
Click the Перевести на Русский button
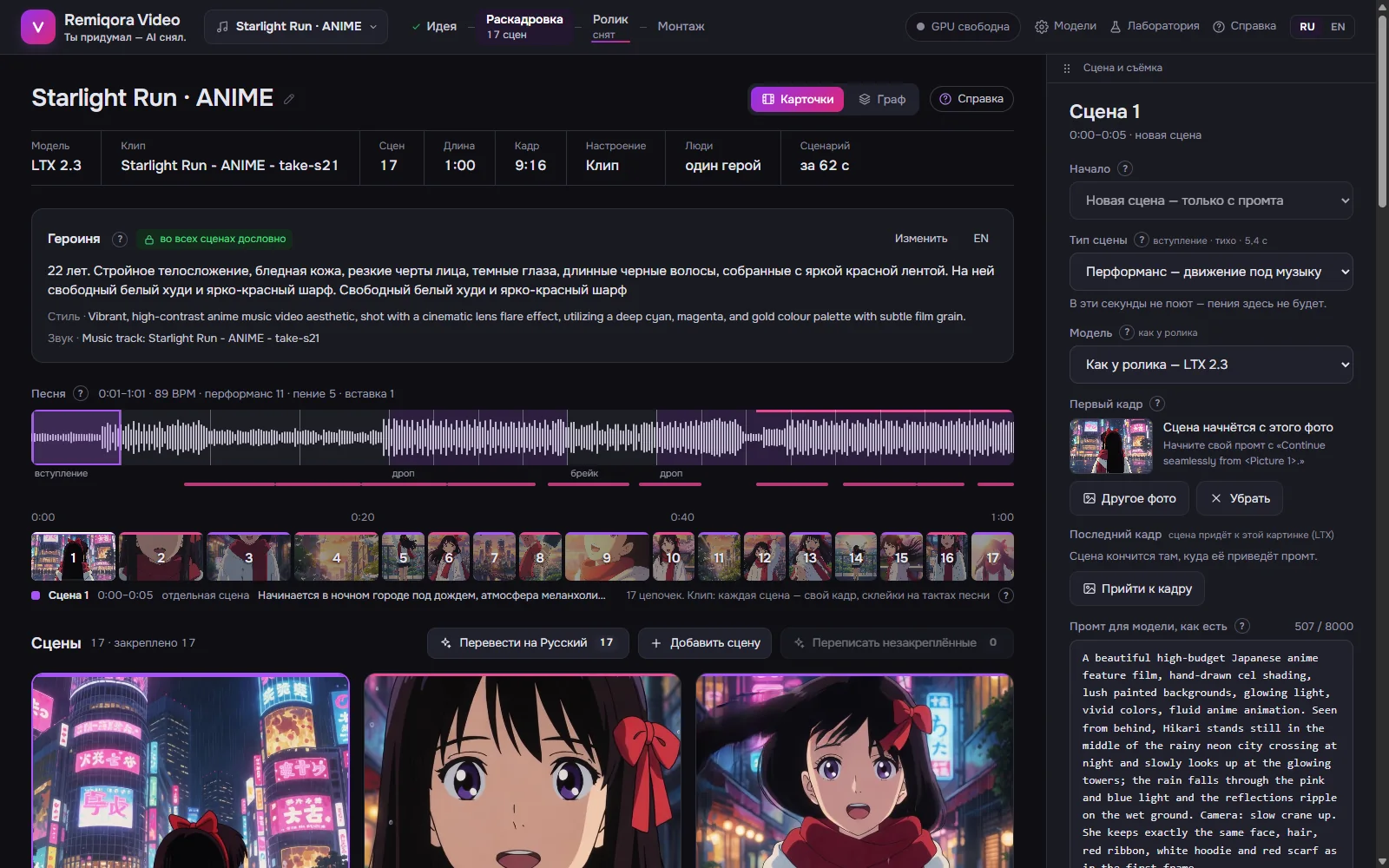[527, 643]
